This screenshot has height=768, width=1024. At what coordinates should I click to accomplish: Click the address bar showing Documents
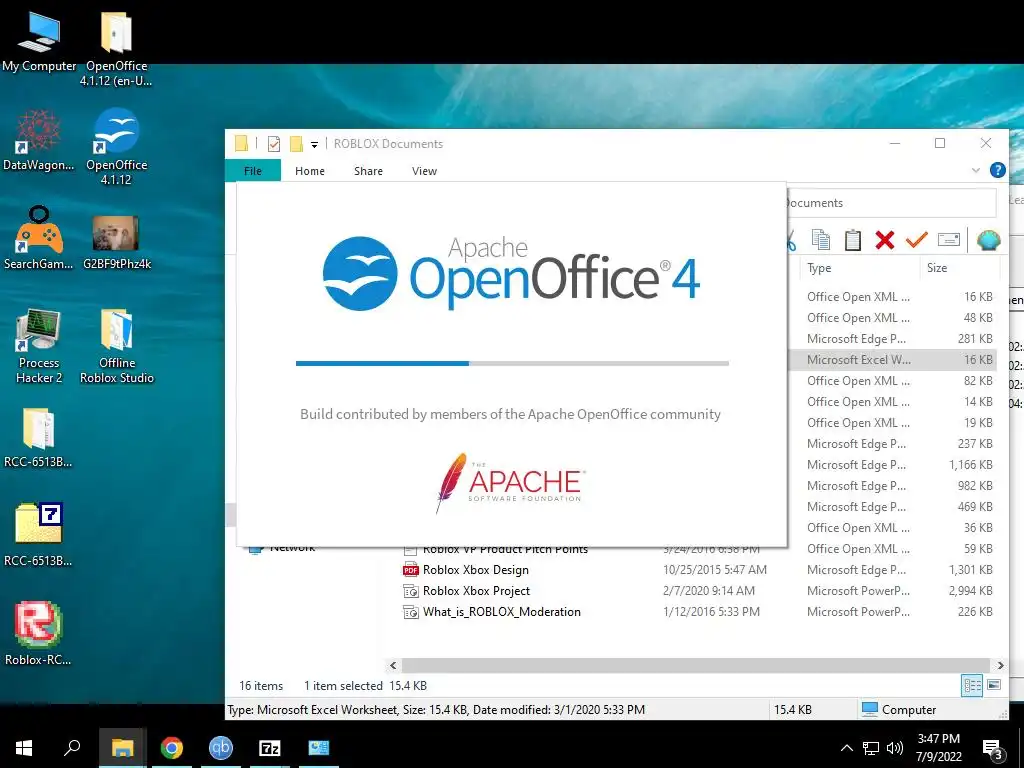pos(891,203)
